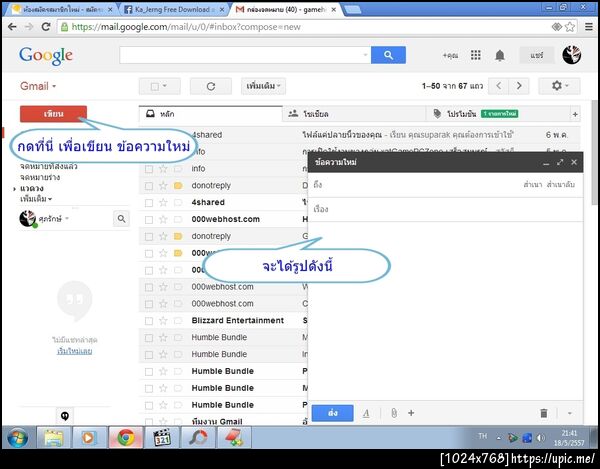The width and height of the screenshot is (600, 469).
Task: Add Bcc recipients via สำเนาลับ link
Action: (561, 185)
